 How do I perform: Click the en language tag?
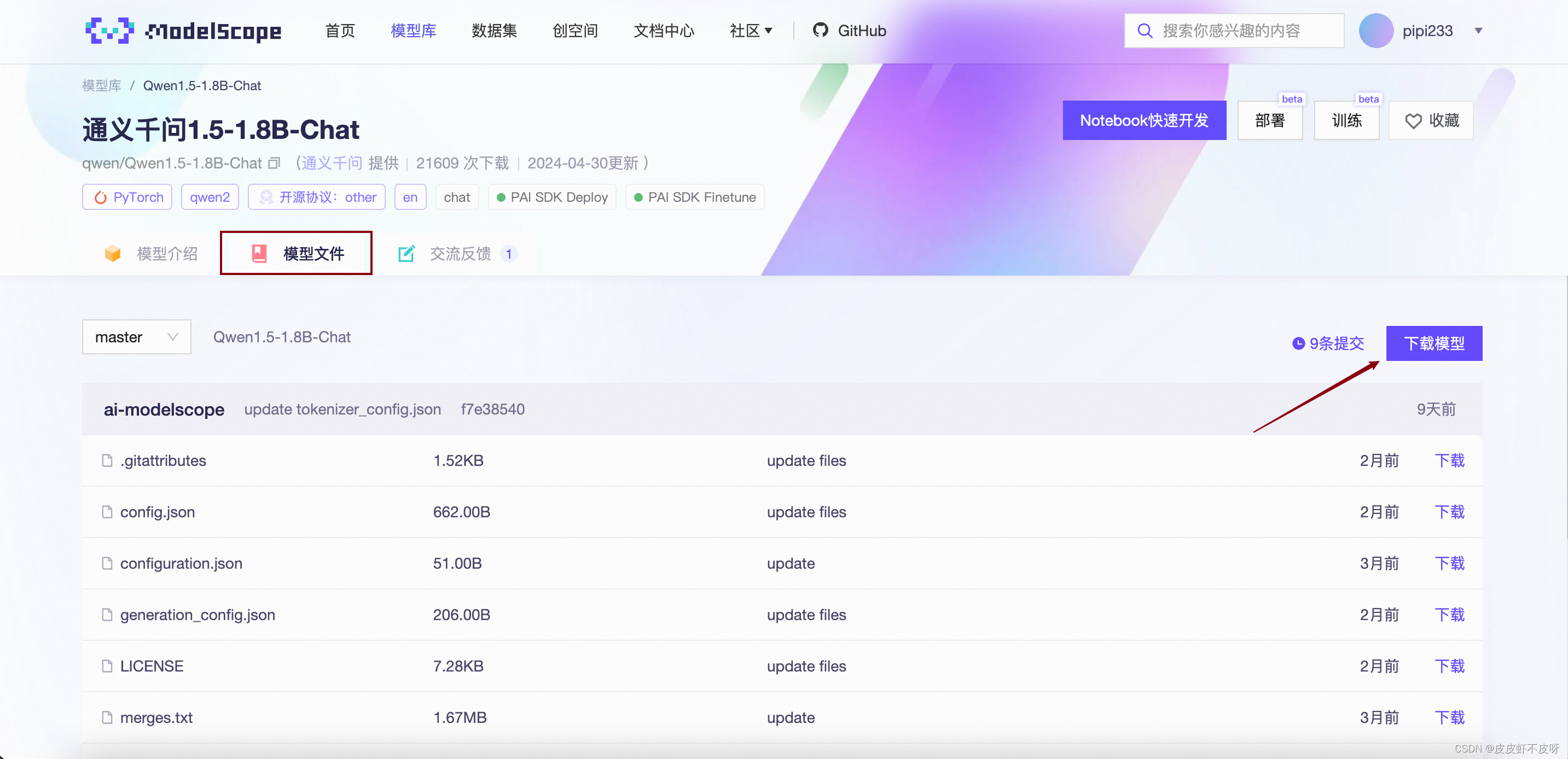[410, 197]
